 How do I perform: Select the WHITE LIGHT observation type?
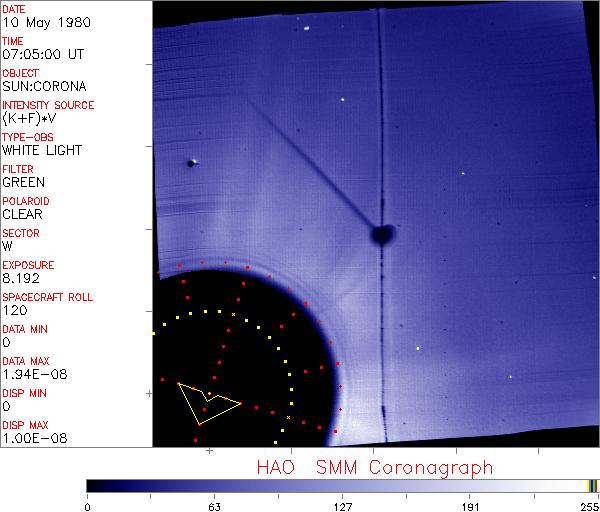42,150
